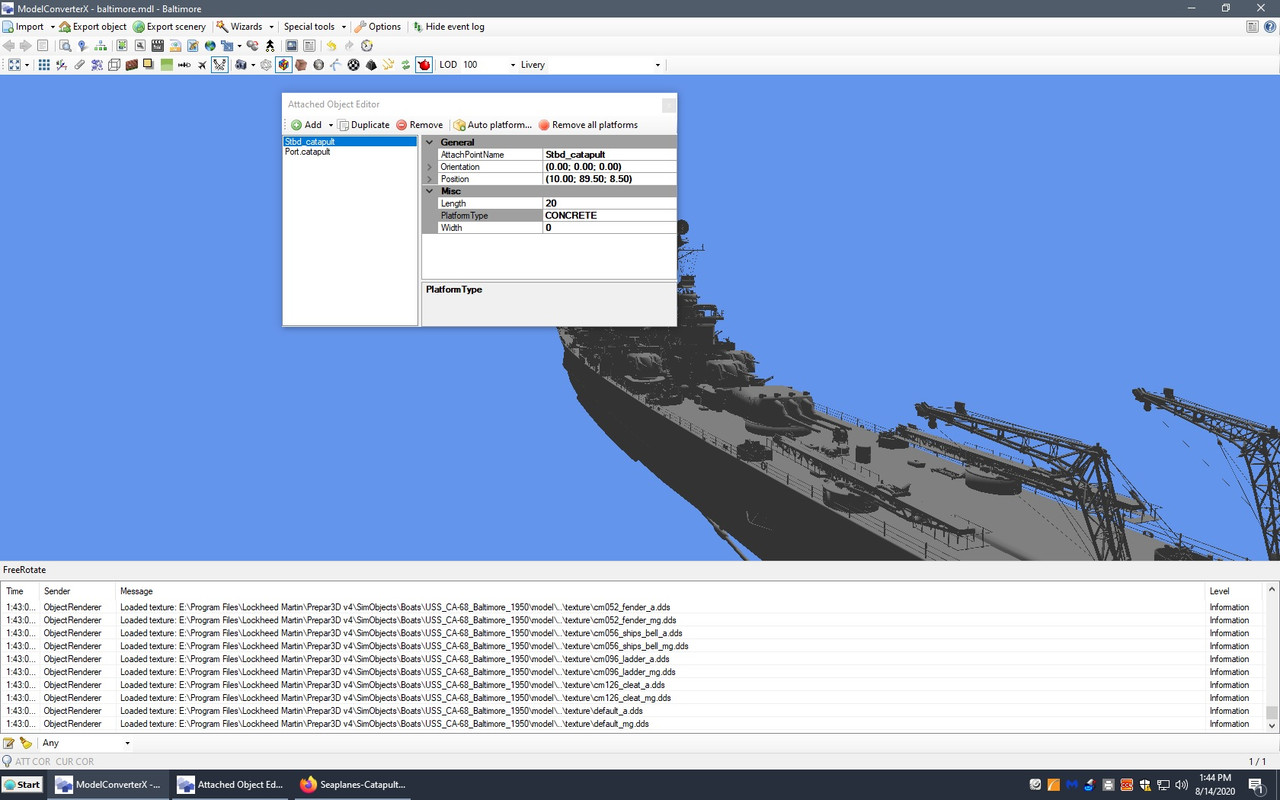Select Port.catapult in the object list
Viewport: 1280px width, 800px height.
coord(350,152)
